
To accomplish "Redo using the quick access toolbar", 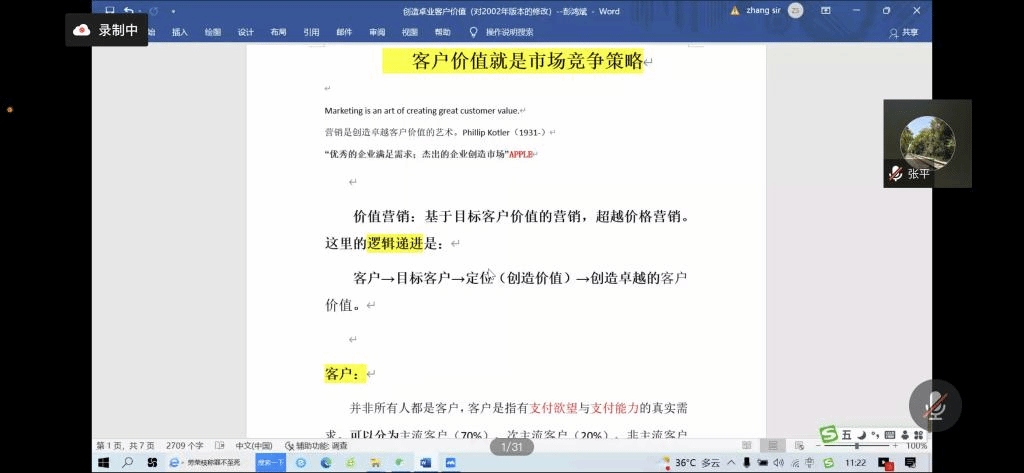I will click(x=153, y=11).
